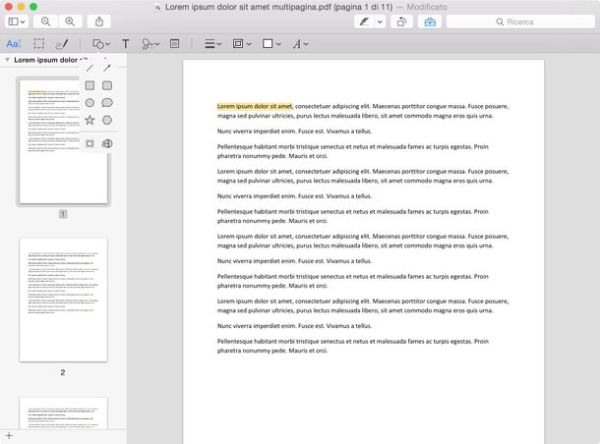Choose the mask highlight tool in popup

[x=90, y=144]
